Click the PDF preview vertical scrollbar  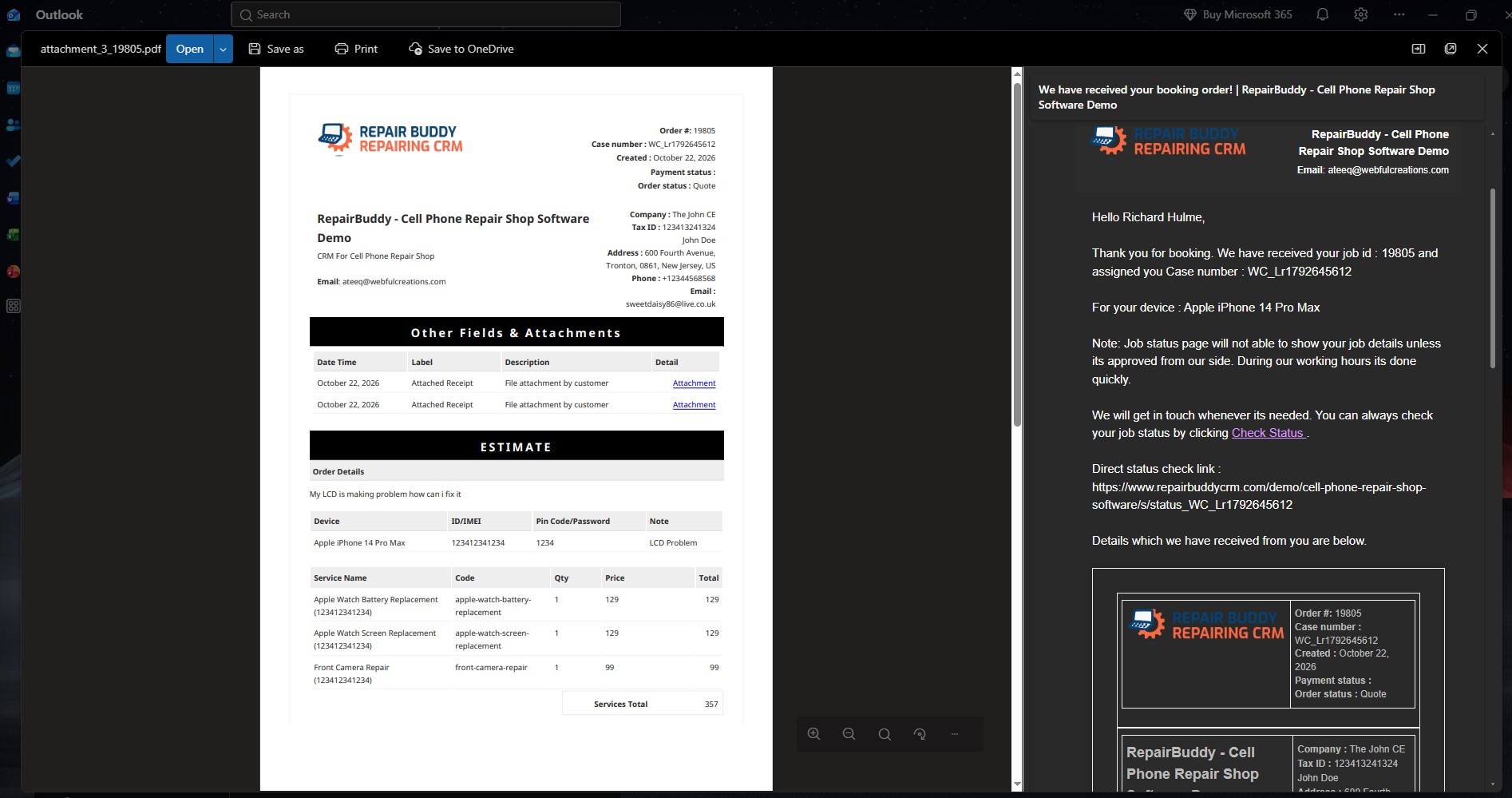[x=1017, y=253]
